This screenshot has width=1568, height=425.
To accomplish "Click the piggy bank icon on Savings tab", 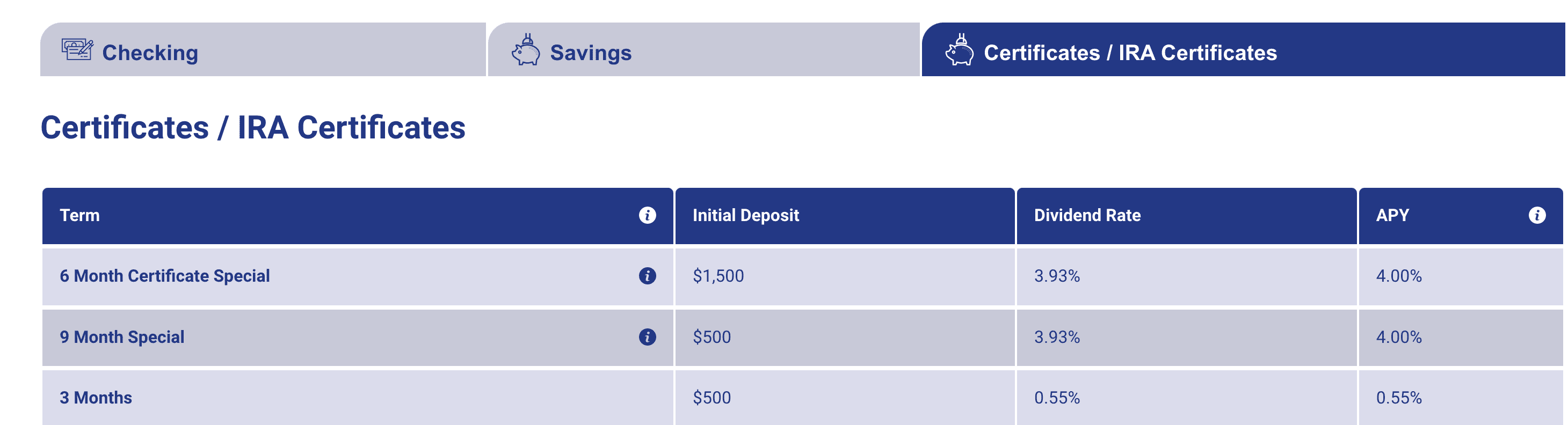I will click(526, 49).
